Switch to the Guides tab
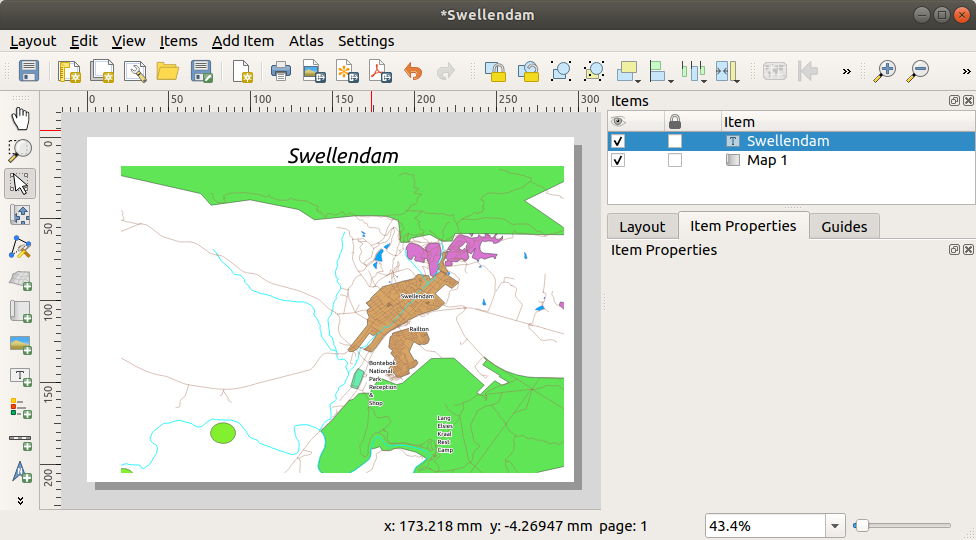The height and width of the screenshot is (540, 976). tap(843, 226)
